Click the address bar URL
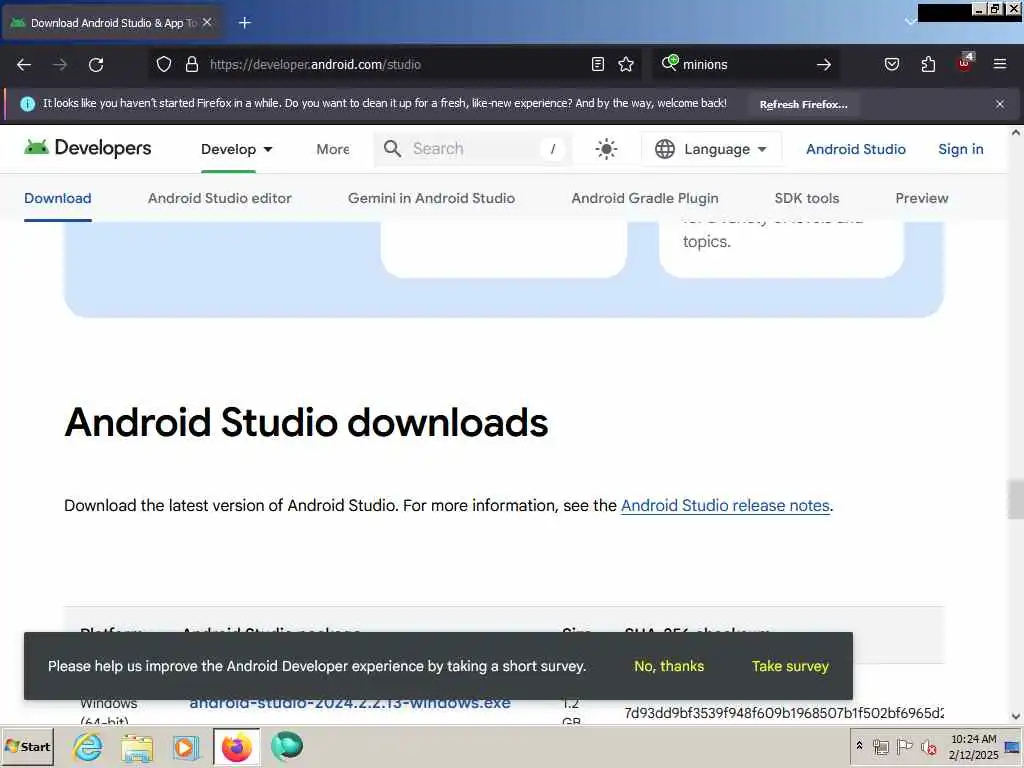 315,65
